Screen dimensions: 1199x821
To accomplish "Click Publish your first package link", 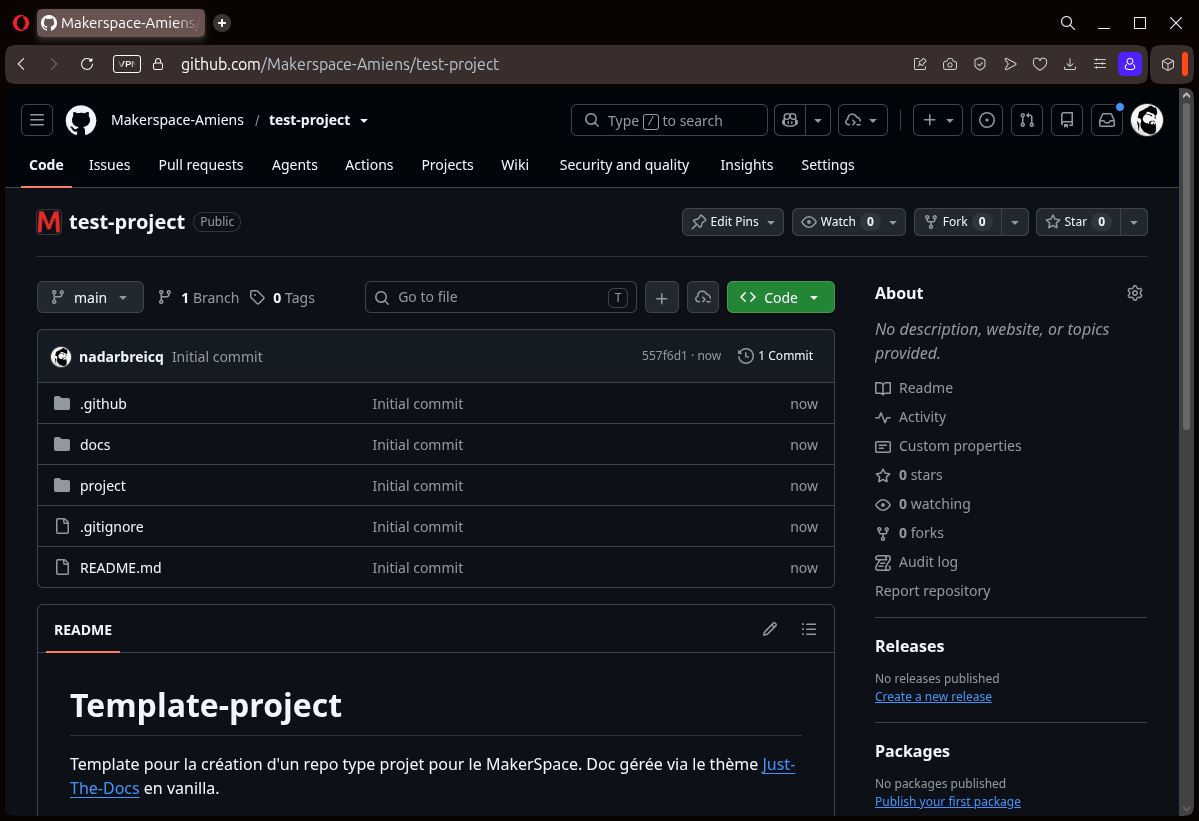I will click(x=947, y=801).
